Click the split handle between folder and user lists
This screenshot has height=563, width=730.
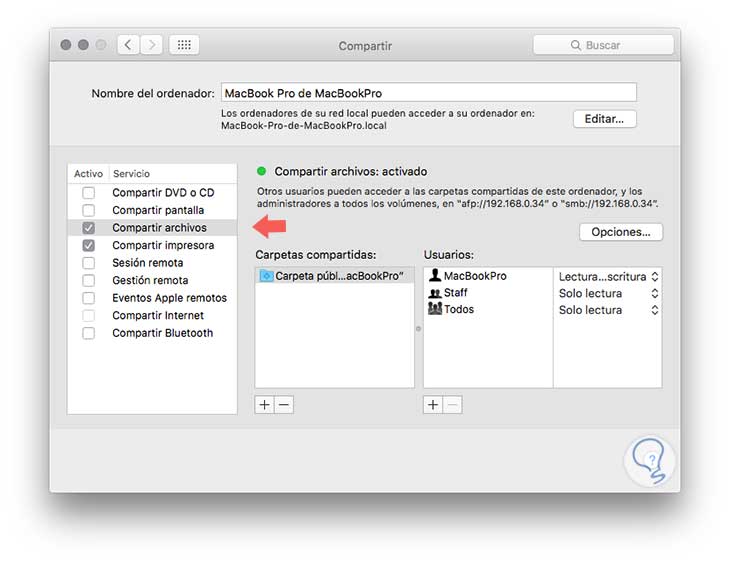pyautogui.click(x=419, y=329)
